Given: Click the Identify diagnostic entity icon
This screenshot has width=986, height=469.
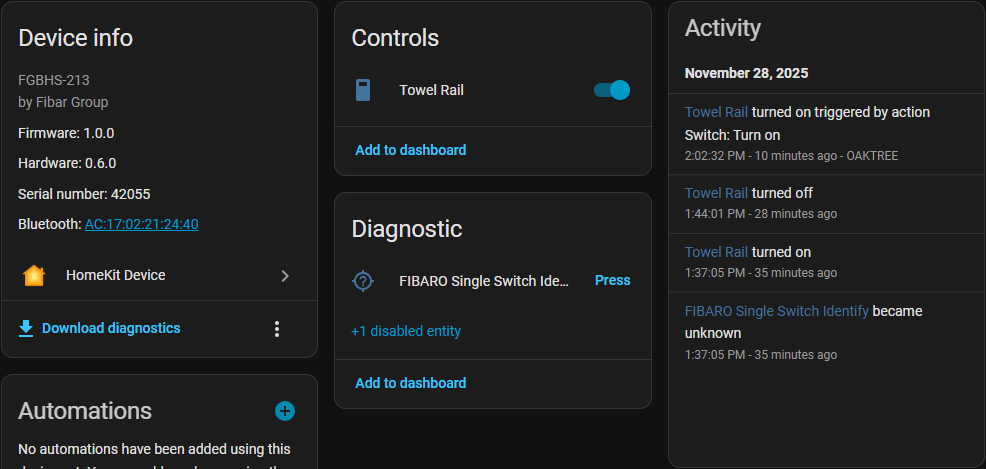Looking at the screenshot, I should [363, 281].
